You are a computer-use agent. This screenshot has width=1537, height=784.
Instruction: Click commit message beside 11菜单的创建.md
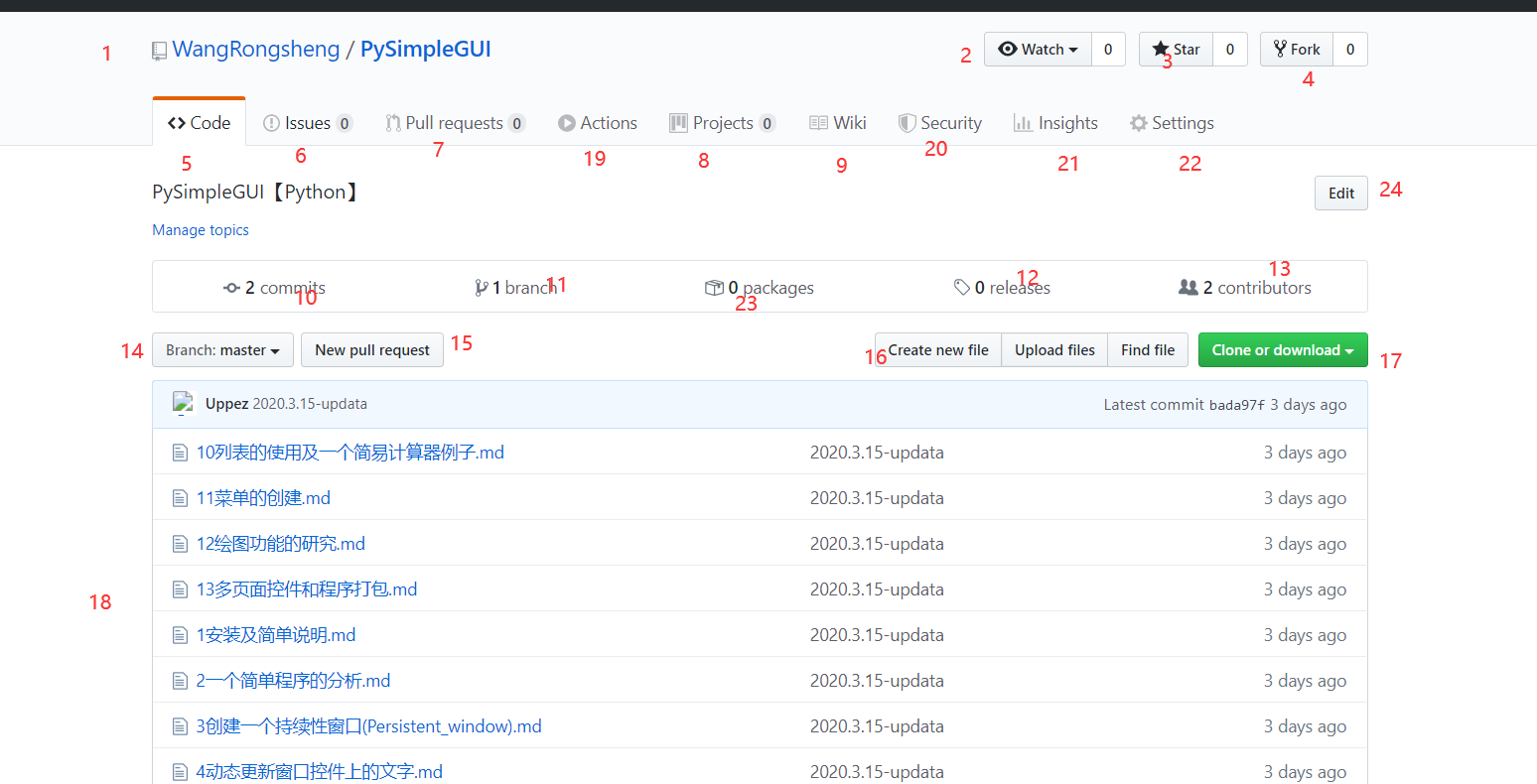tap(877, 498)
